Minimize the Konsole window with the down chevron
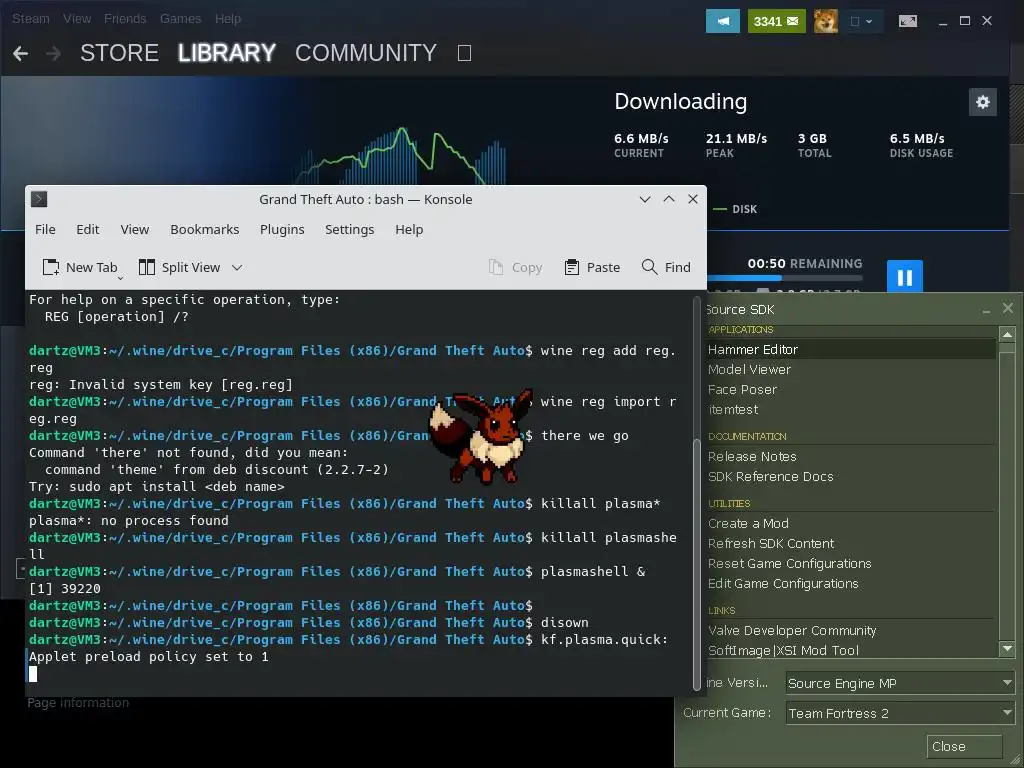The image size is (1024, 768). (x=645, y=199)
